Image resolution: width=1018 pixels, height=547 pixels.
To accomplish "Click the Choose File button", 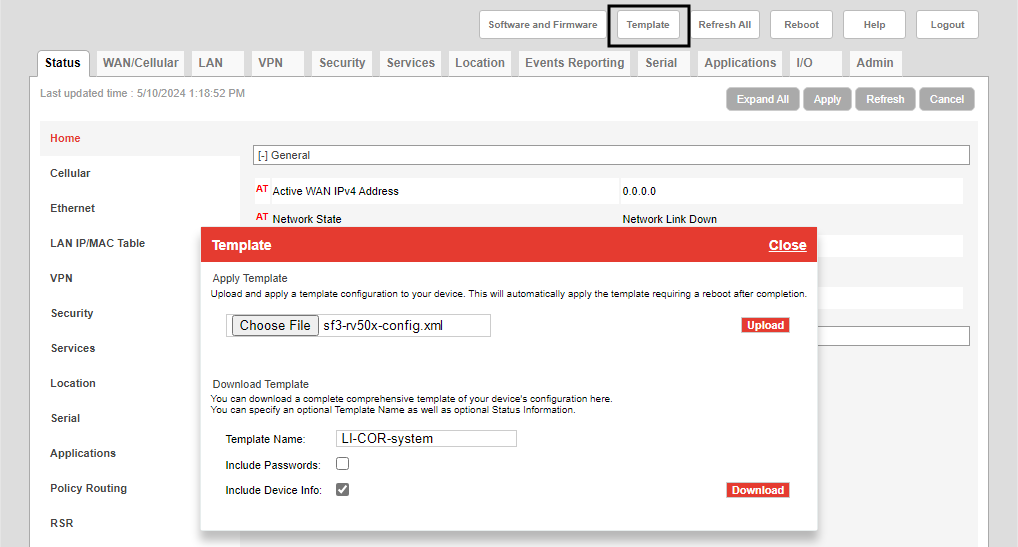I will [x=275, y=325].
